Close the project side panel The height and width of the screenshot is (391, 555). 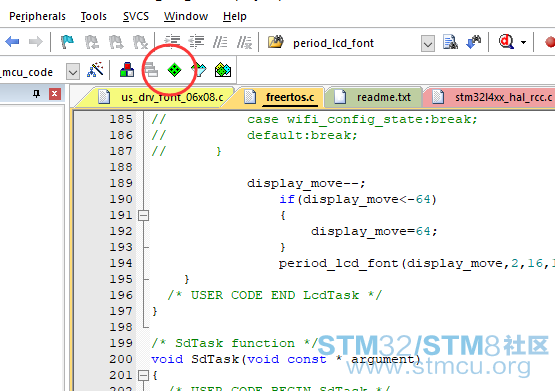[x=55, y=94]
